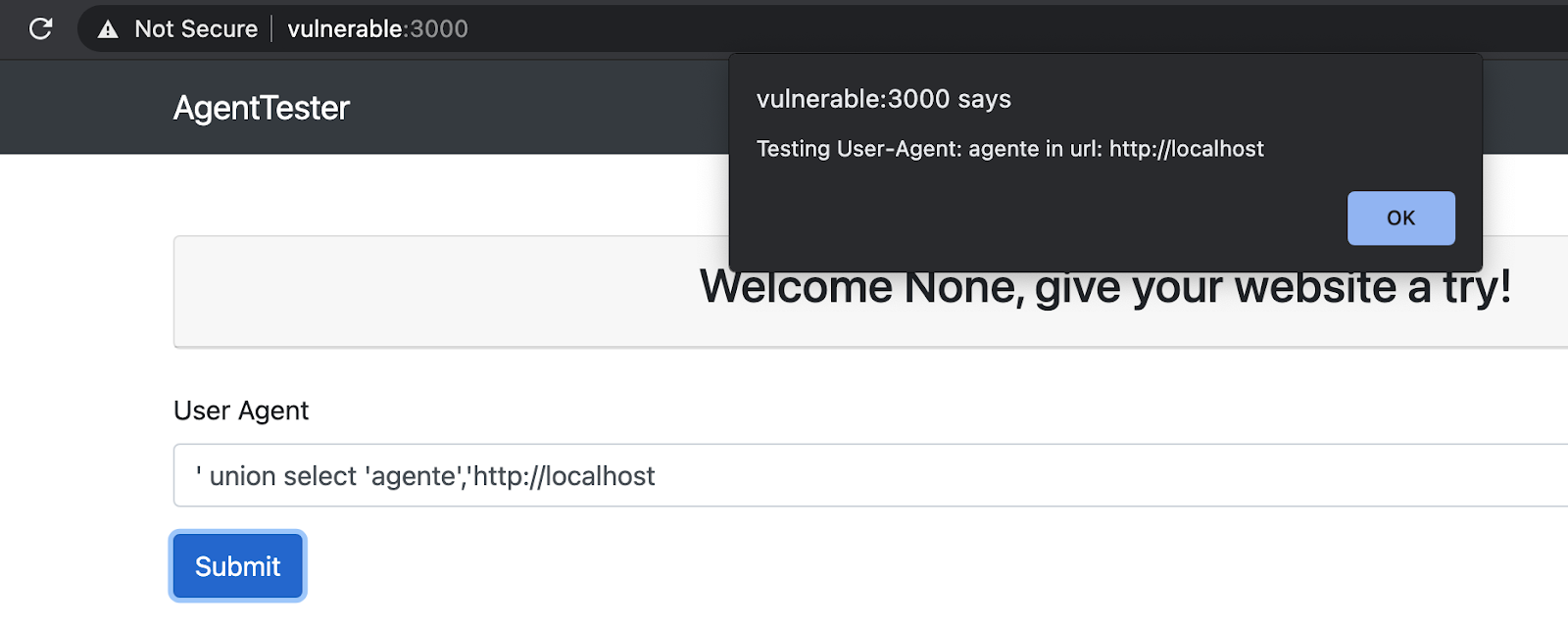Click the browser reload icon

[40, 28]
